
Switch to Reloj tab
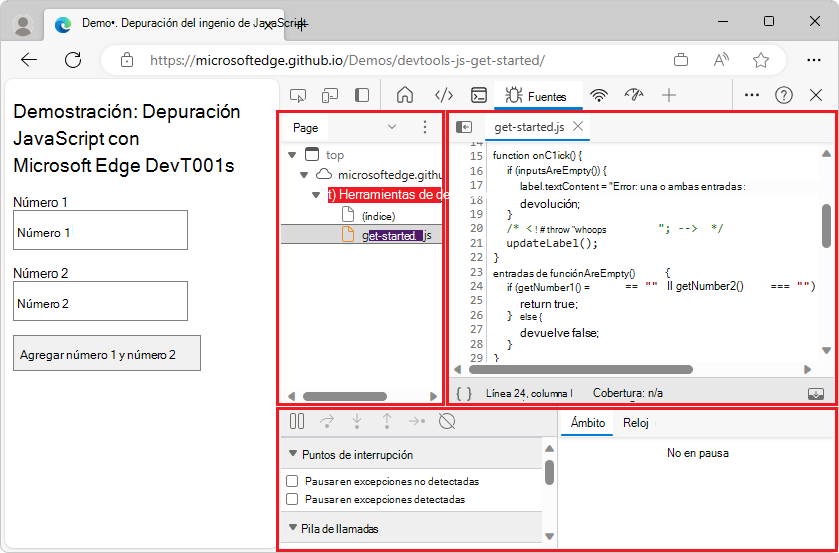(x=636, y=423)
